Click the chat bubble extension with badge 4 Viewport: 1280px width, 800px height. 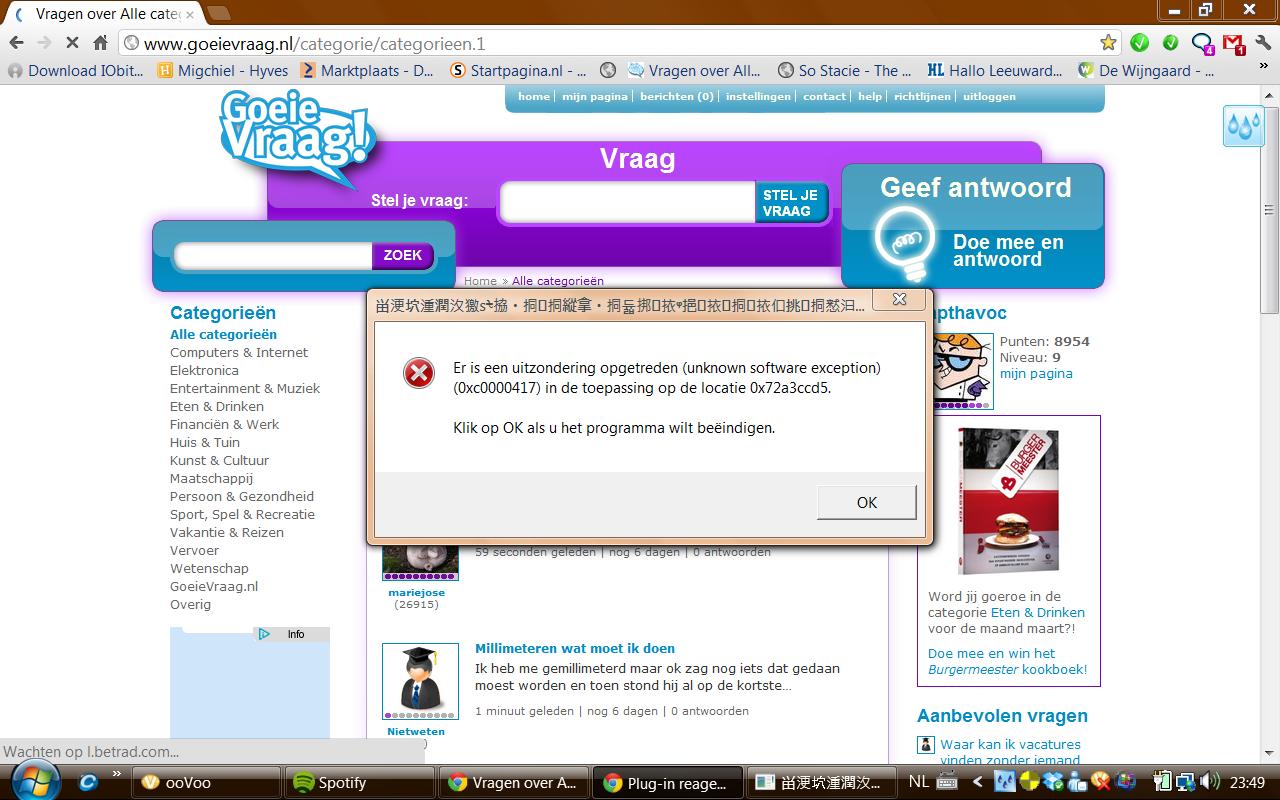click(1202, 43)
